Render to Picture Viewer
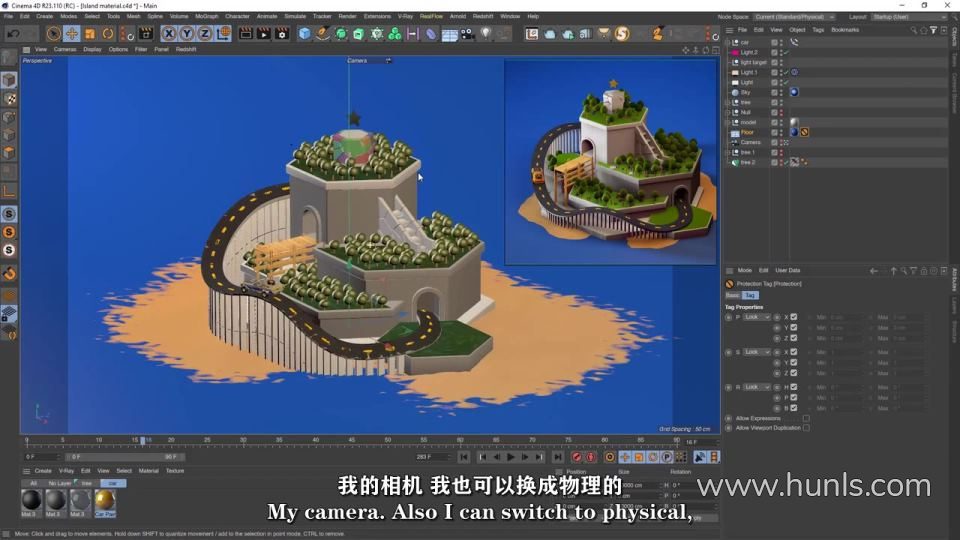 coord(263,34)
